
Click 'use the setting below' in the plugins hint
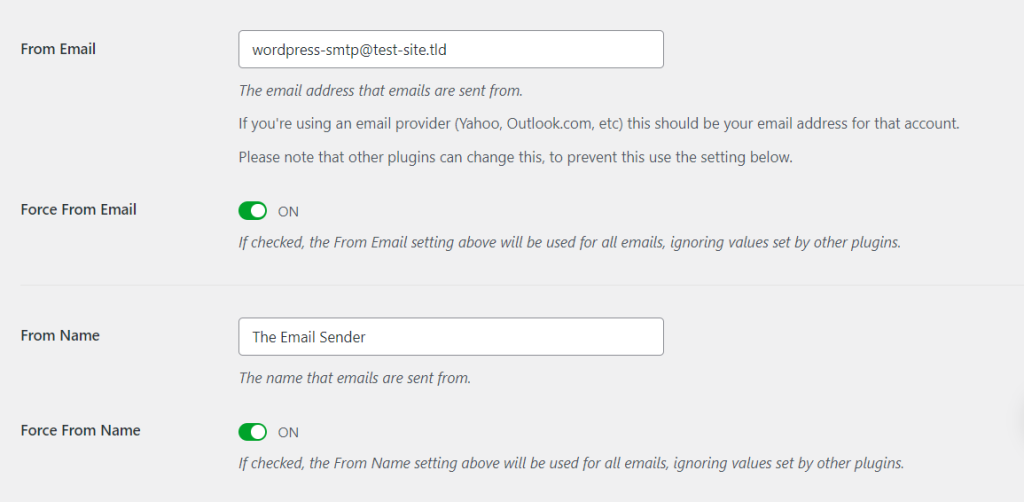pos(729,157)
